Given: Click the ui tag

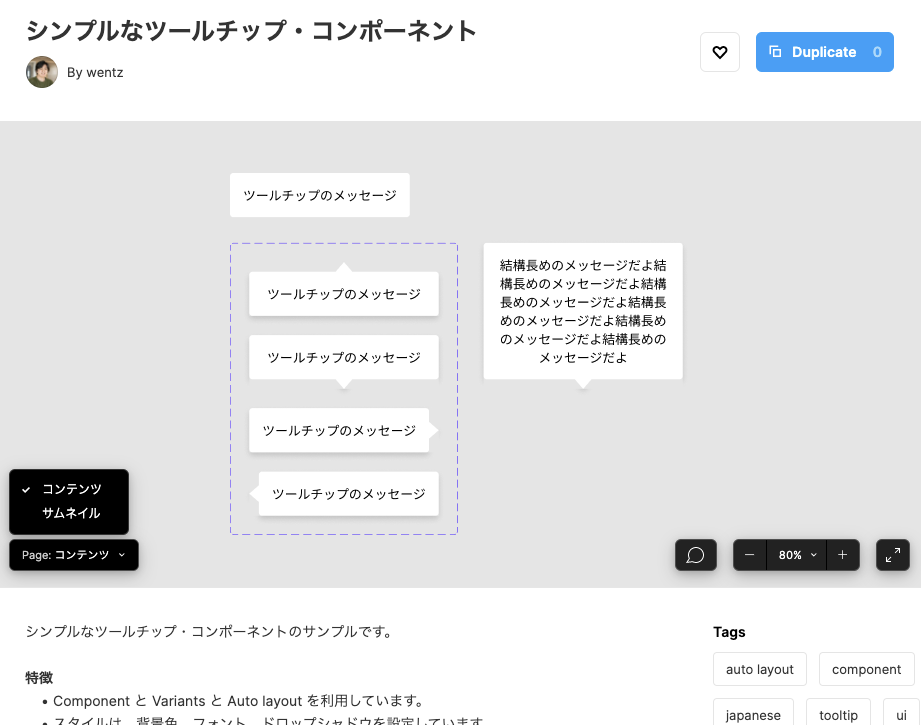Looking at the screenshot, I should coord(903,715).
